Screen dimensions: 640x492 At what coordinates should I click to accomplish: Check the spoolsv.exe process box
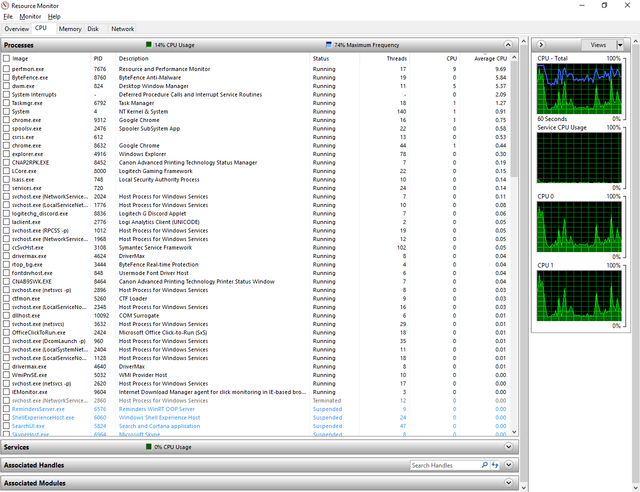(x=7, y=129)
